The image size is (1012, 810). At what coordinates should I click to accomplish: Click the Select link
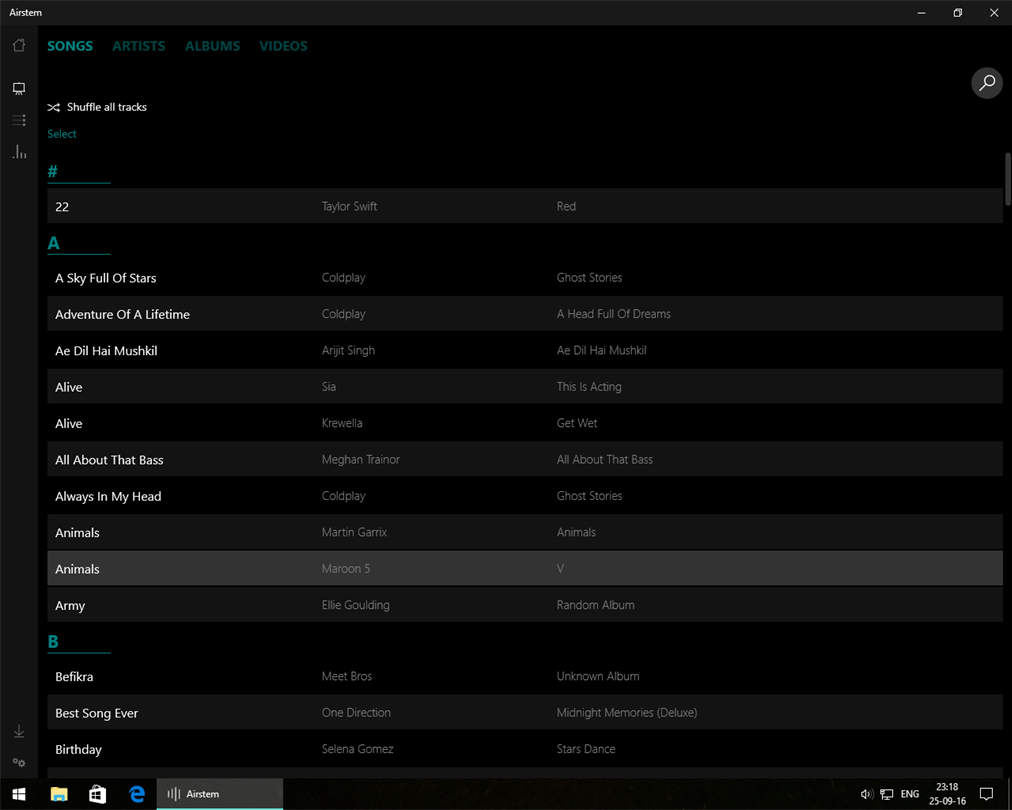pyautogui.click(x=62, y=134)
